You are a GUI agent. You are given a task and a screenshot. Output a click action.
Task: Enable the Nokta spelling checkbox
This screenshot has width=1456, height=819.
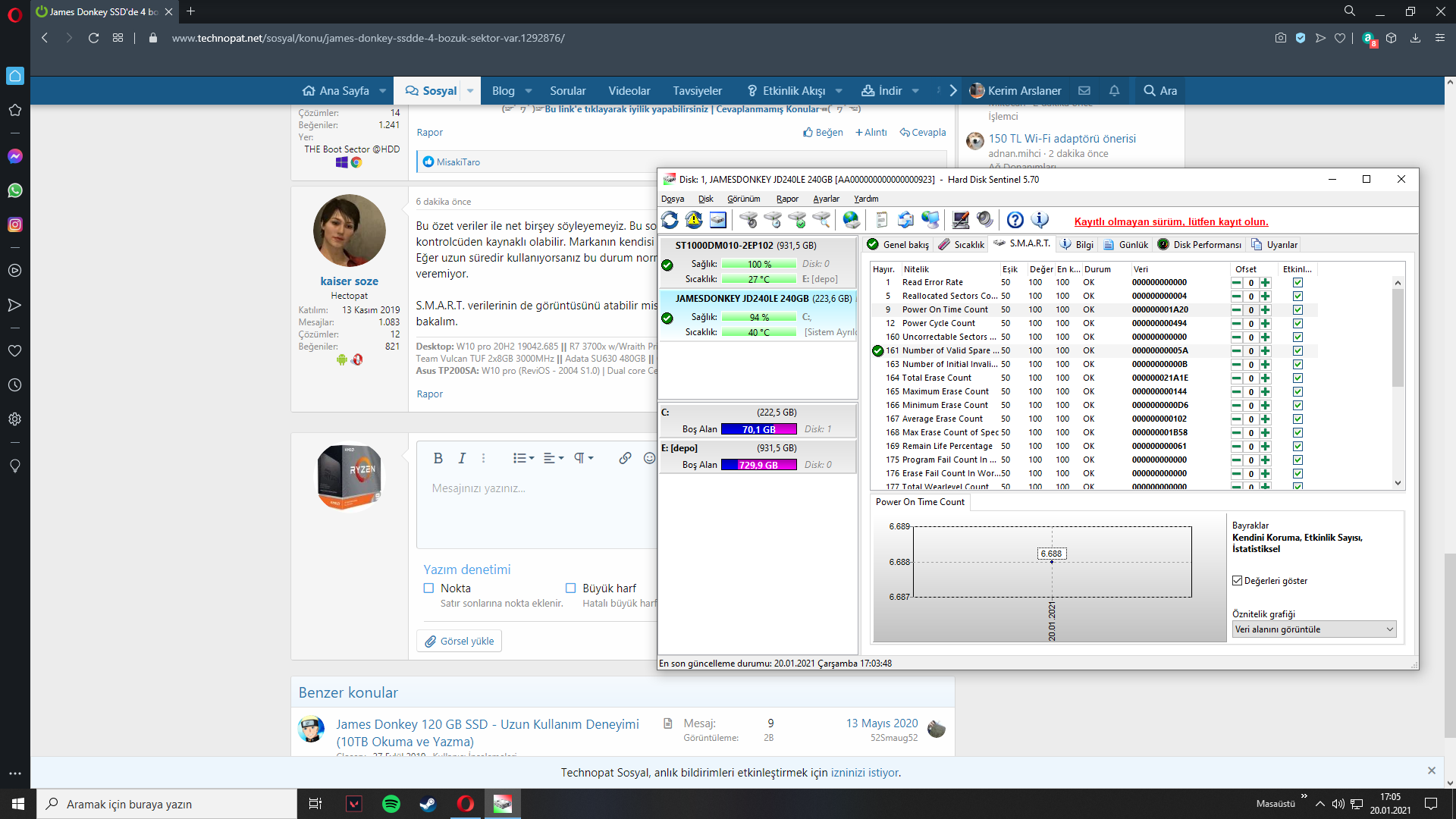pyautogui.click(x=428, y=588)
